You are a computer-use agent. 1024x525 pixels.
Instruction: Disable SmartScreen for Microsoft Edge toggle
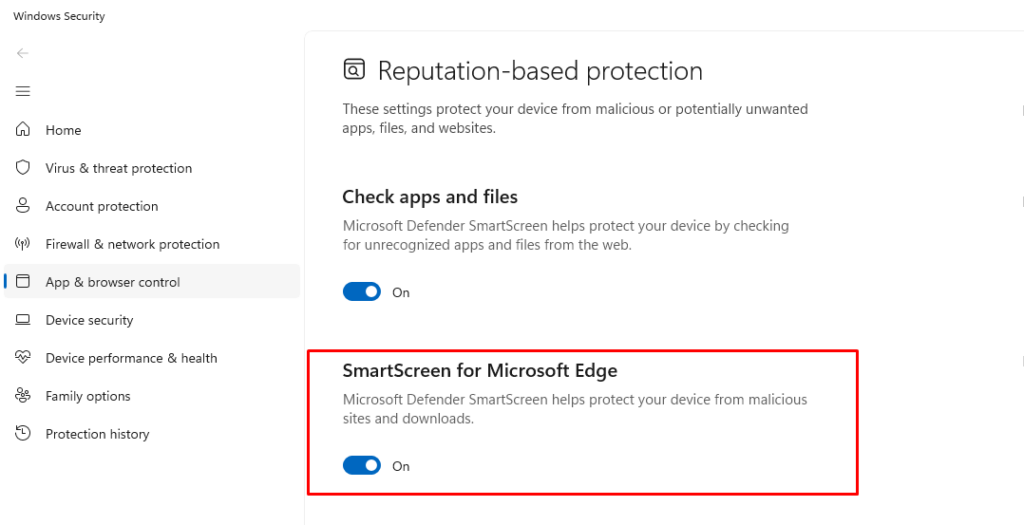[362, 466]
